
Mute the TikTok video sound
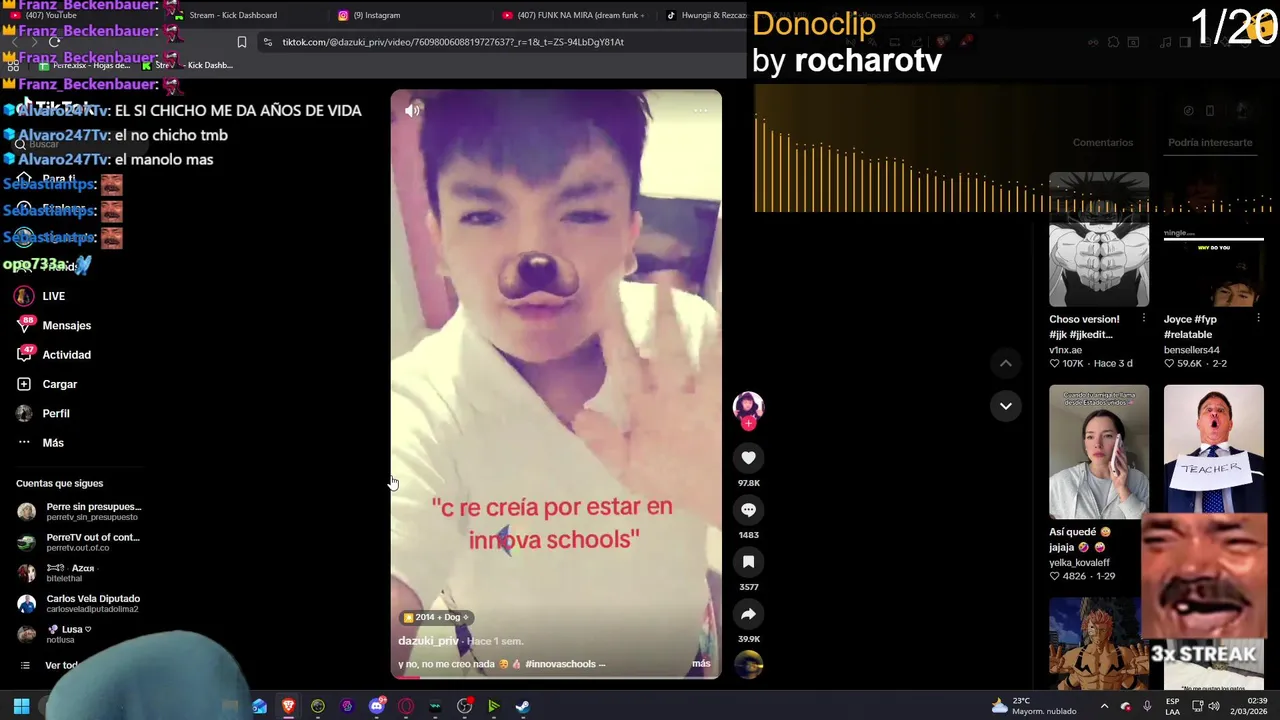[412, 111]
